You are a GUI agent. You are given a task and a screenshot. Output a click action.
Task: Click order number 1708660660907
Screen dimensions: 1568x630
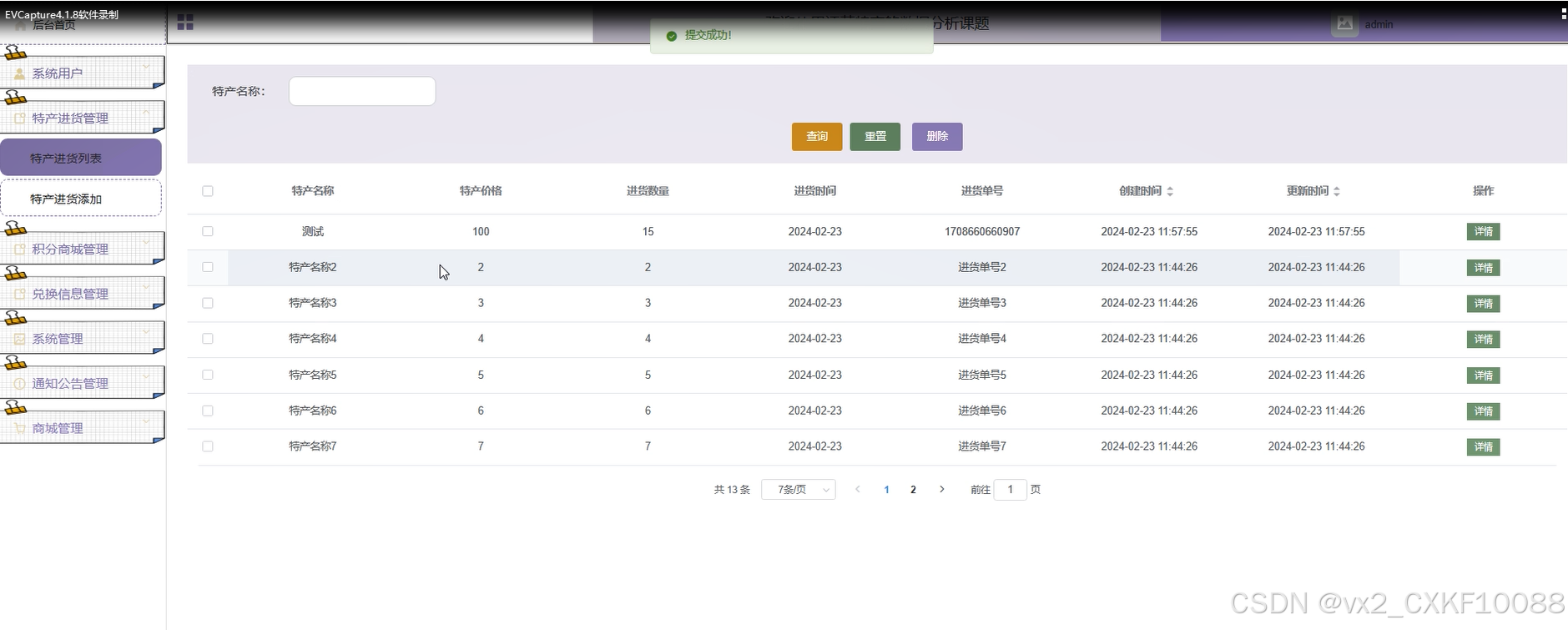pos(982,232)
